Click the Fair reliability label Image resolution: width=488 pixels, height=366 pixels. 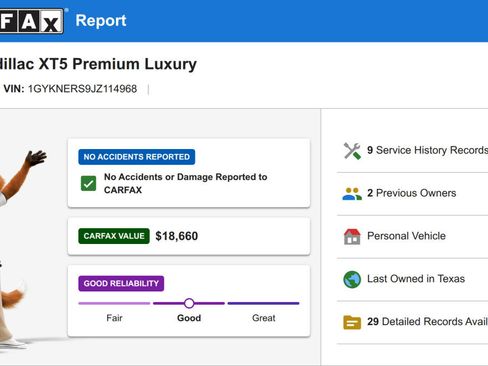114,318
